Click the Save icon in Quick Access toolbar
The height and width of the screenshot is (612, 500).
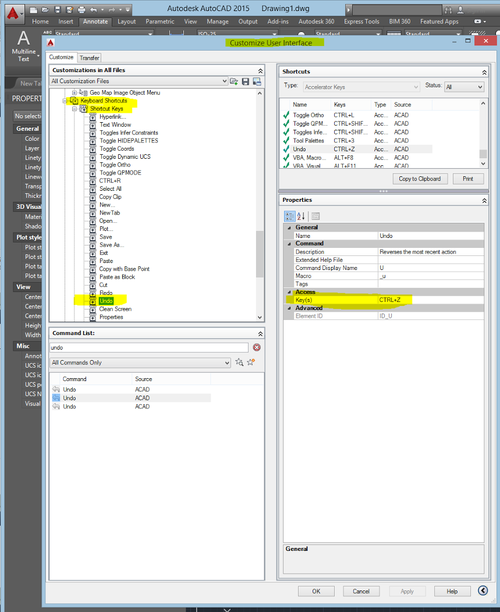click(x=57, y=10)
